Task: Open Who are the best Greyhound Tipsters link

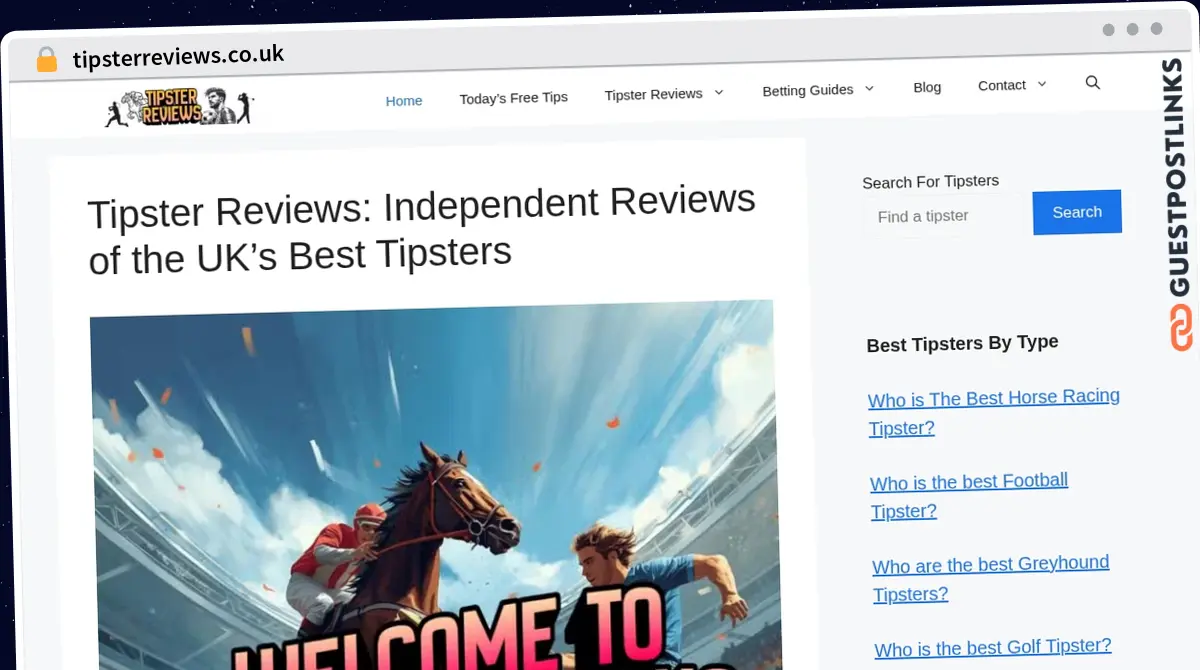Action: tap(991, 579)
